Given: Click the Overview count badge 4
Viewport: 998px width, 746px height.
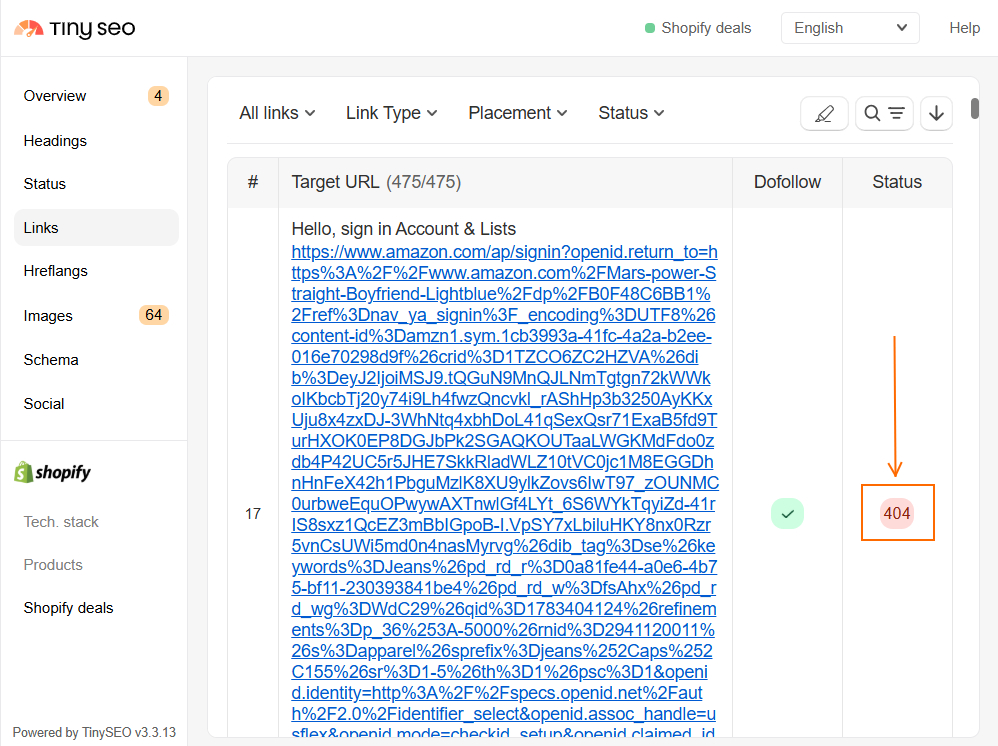Looking at the screenshot, I should point(158,96).
